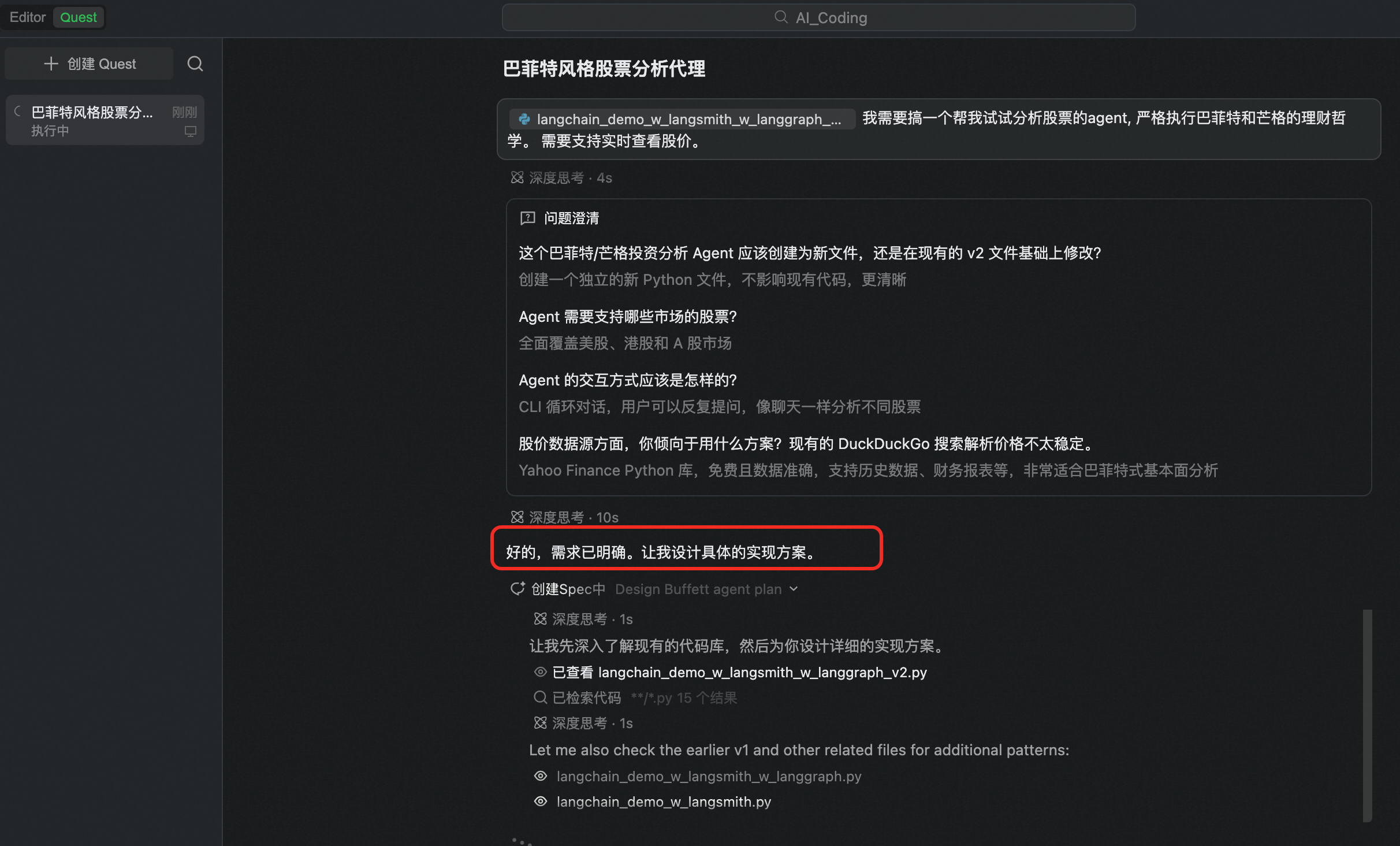Expand the 深度思考 · 1s section
This screenshot has width=1400, height=846.
tap(582, 618)
